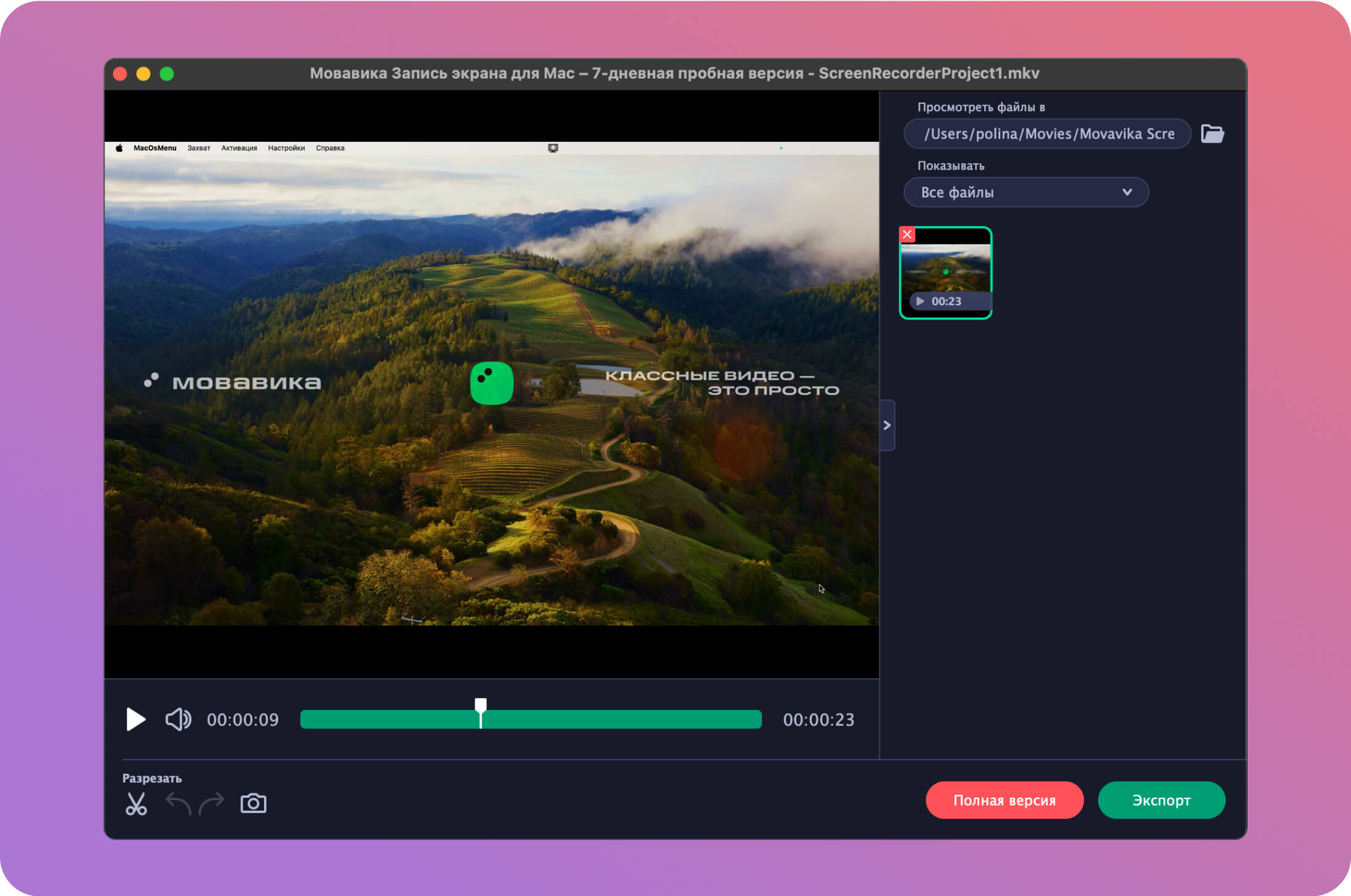The image size is (1351, 896).
Task: Delete the 00:23 clip via red X
Action: tap(907, 235)
